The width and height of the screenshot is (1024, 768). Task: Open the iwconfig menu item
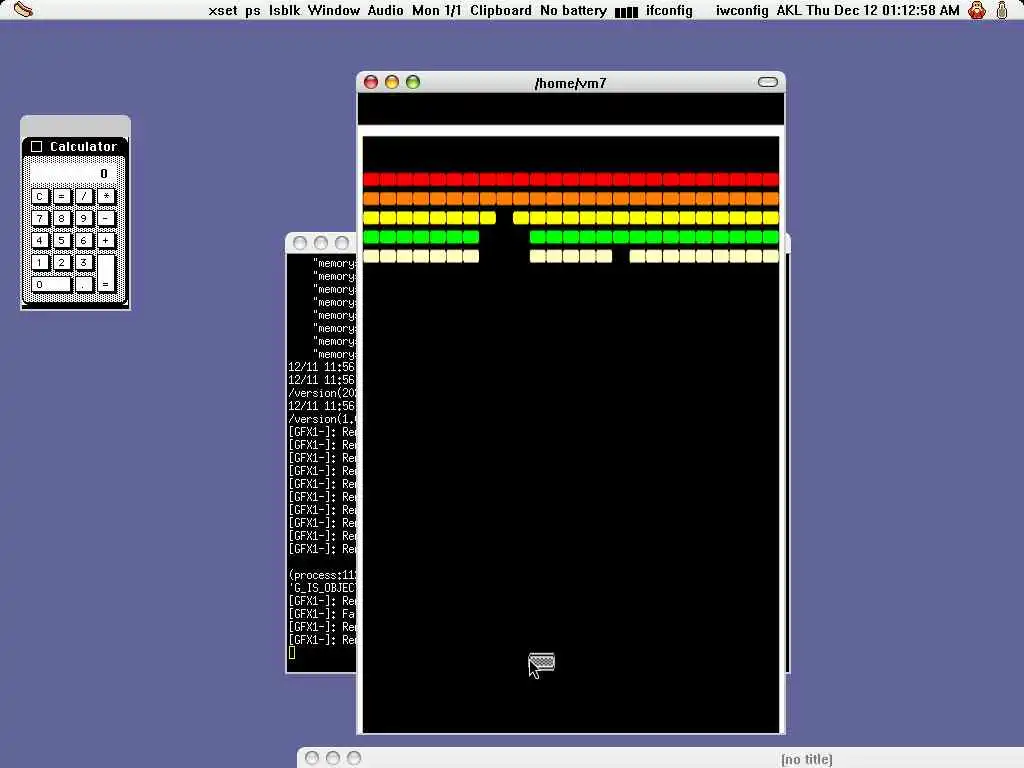(742, 10)
